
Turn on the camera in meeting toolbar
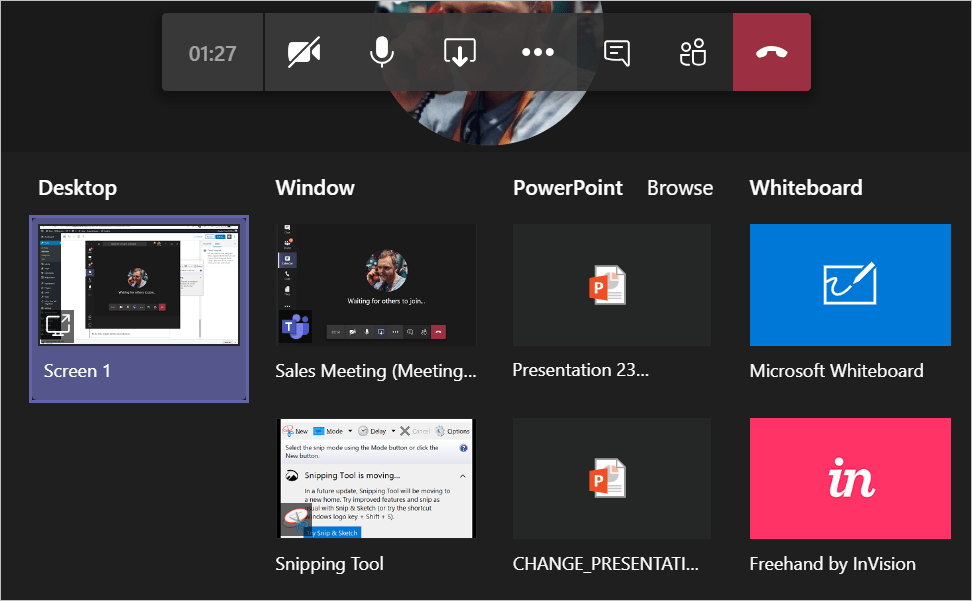pyautogui.click(x=304, y=52)
